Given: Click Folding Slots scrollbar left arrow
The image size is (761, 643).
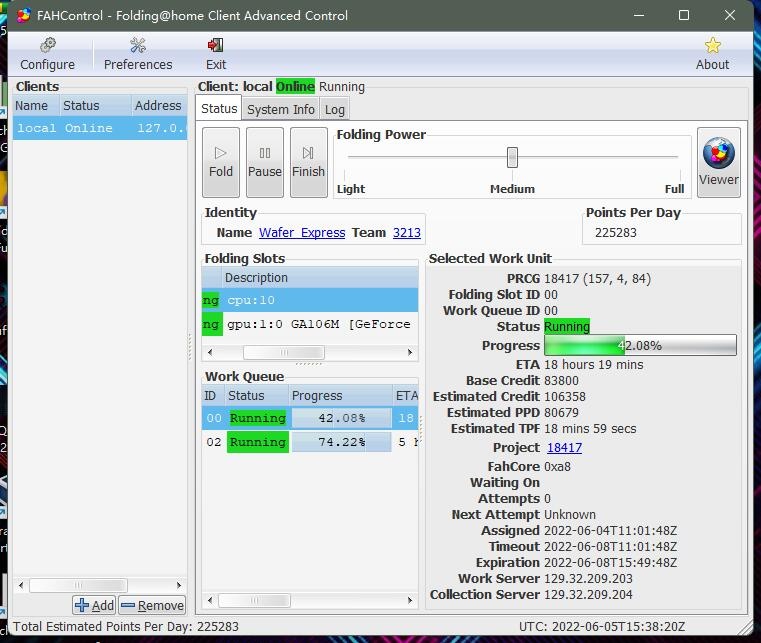Looking at the screenshot, I should pyautogui.click(x=210, y=352).
